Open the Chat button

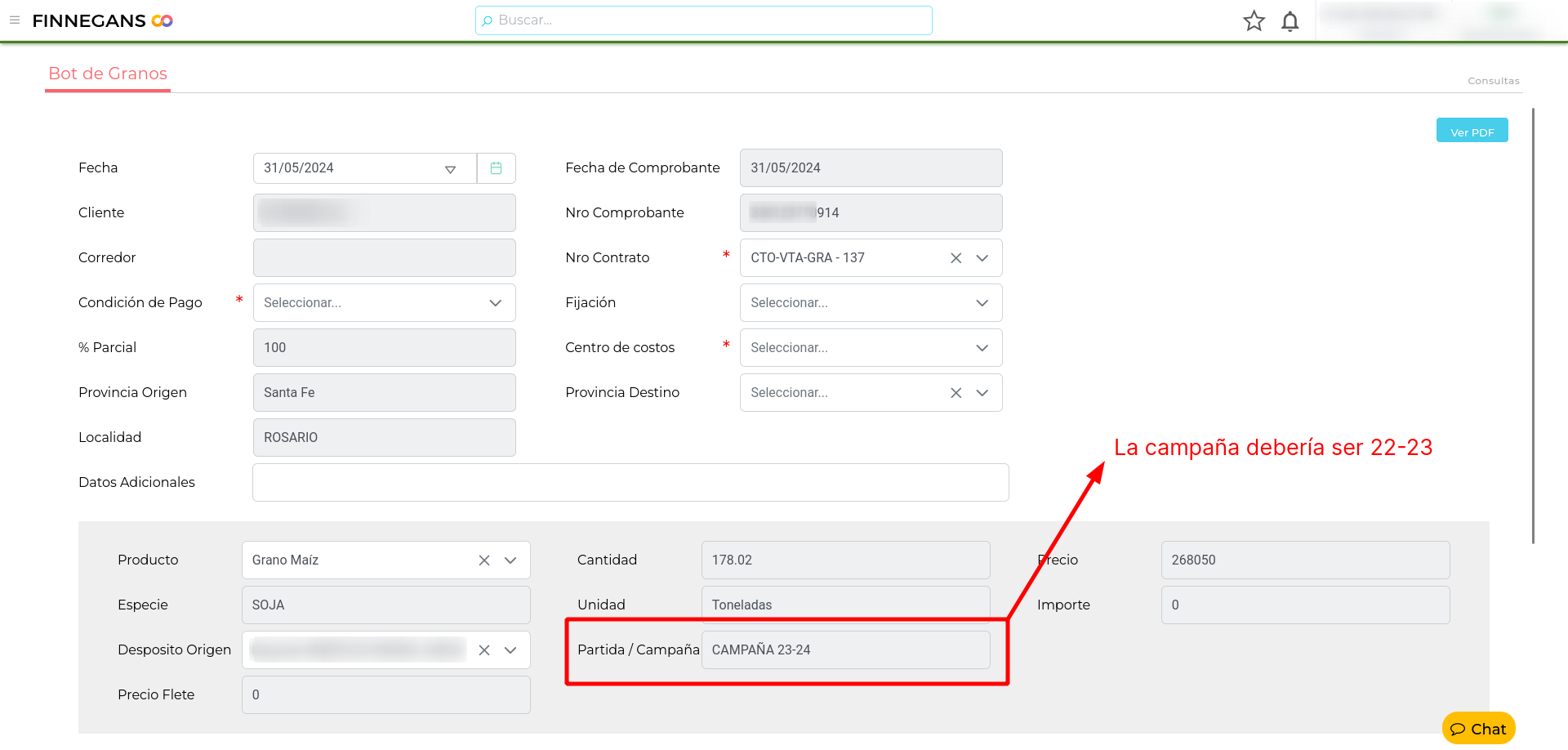click(x=1478, y=729)
